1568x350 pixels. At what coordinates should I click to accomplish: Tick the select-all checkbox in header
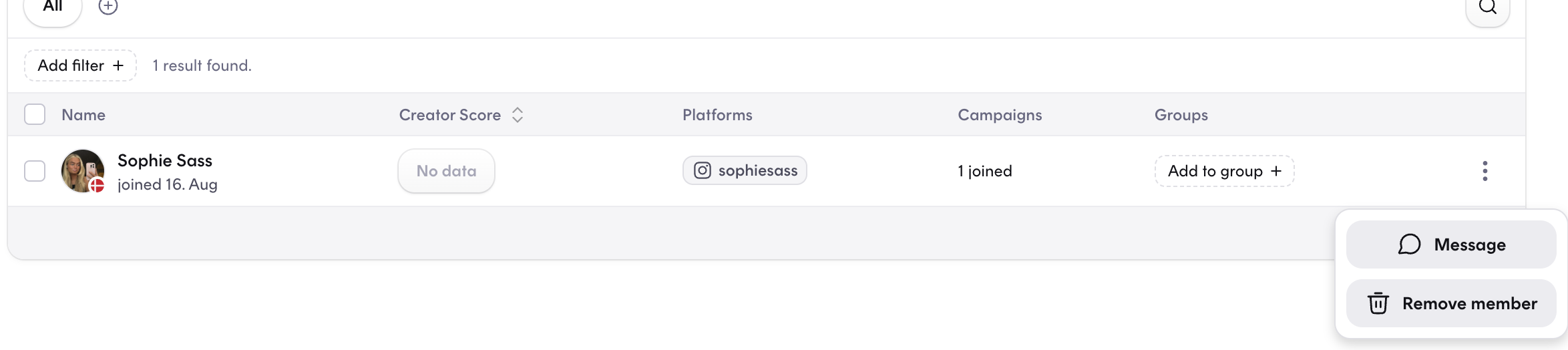coord(35,114)
